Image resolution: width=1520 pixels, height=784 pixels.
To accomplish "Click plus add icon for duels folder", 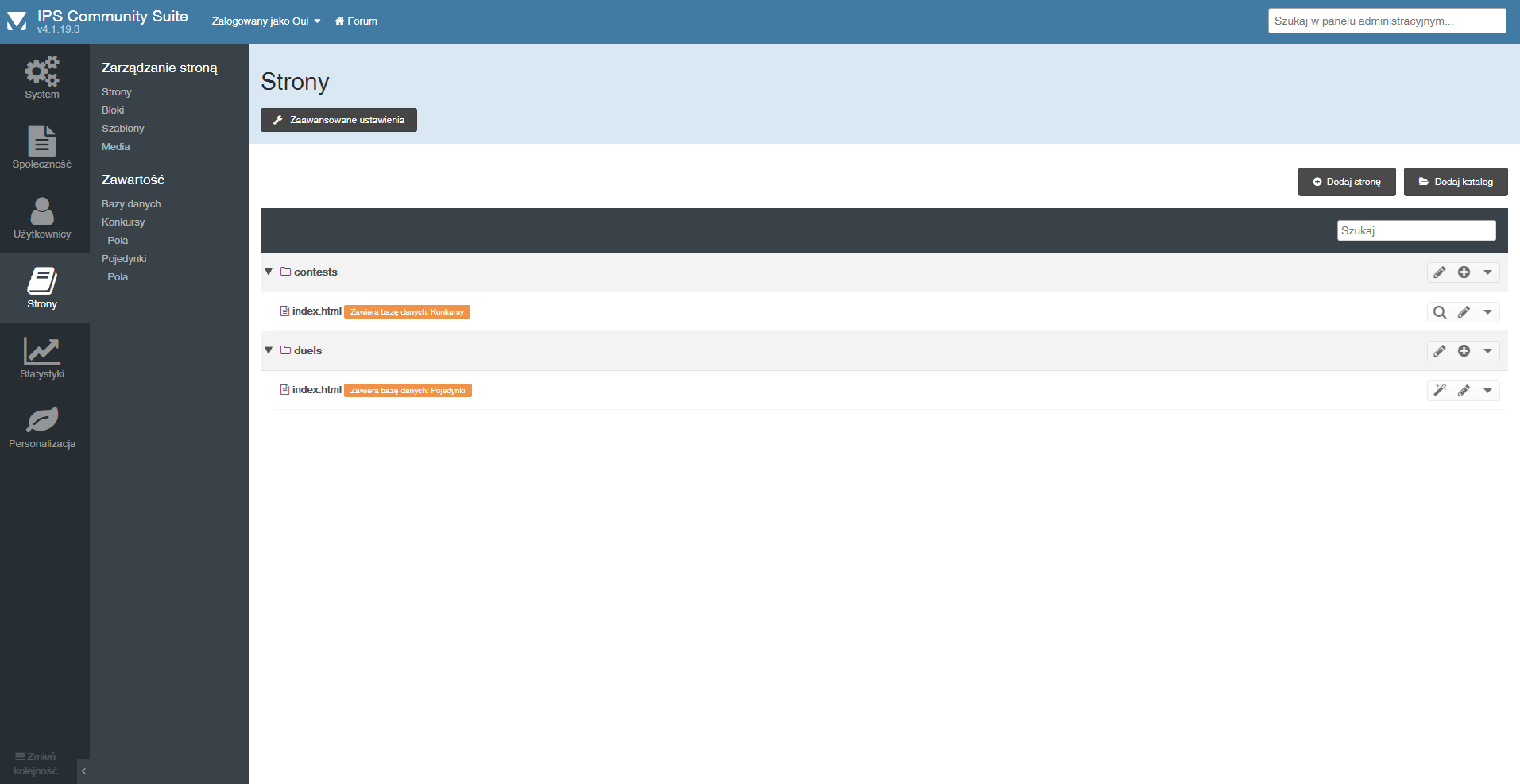I will tap(1464, 351).
